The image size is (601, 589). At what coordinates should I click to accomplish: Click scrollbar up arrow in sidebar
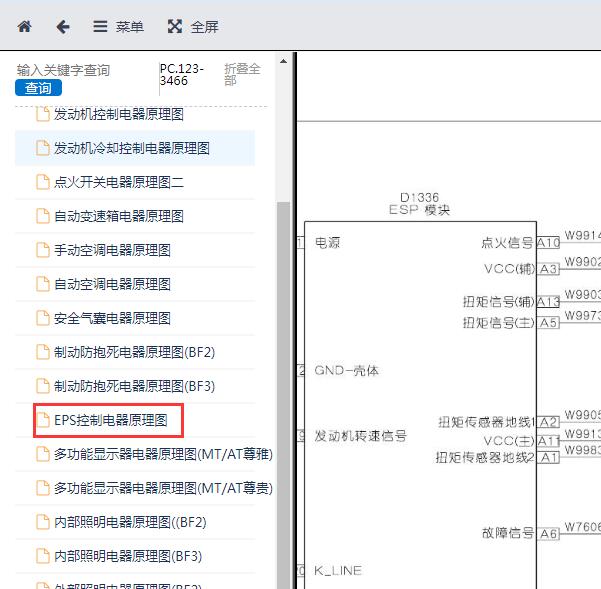(x=283, y=61)
